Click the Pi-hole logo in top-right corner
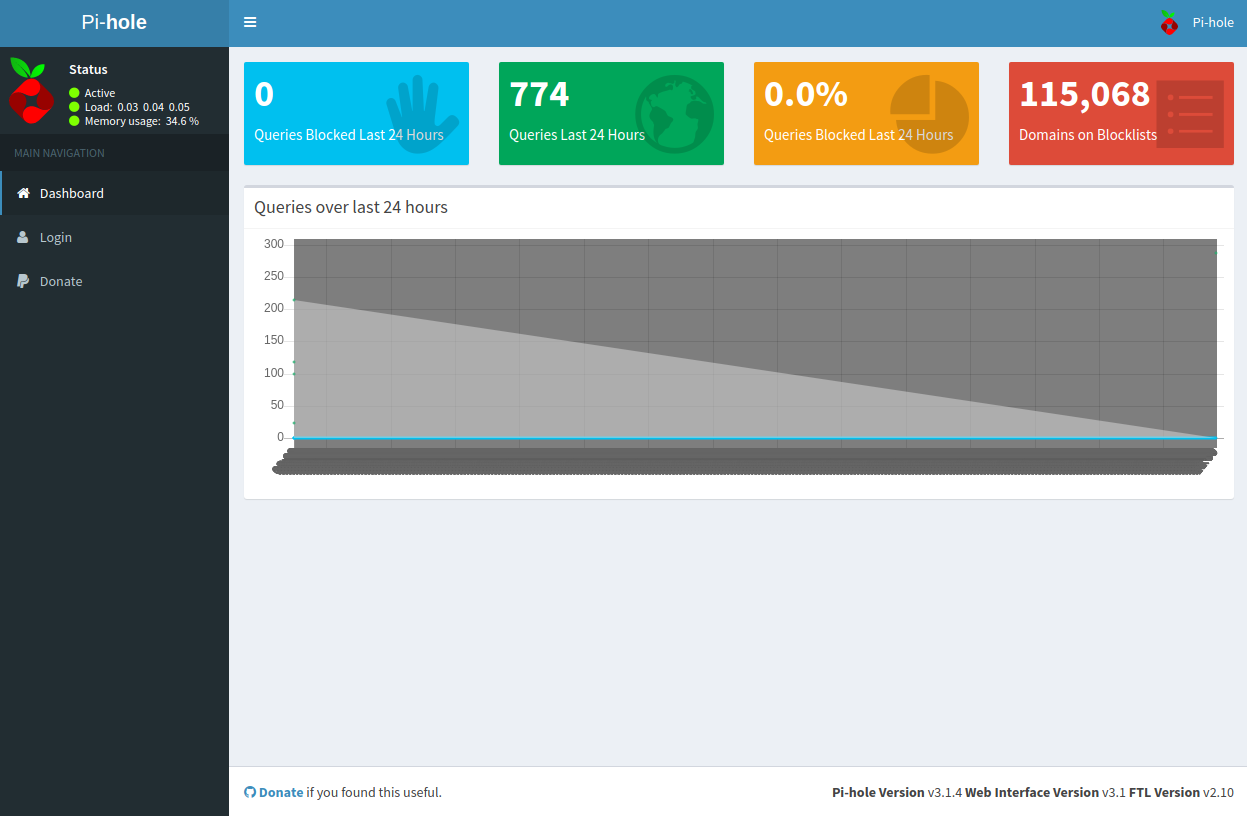The image size is (1247, 816). click(x=1168, y=22)
